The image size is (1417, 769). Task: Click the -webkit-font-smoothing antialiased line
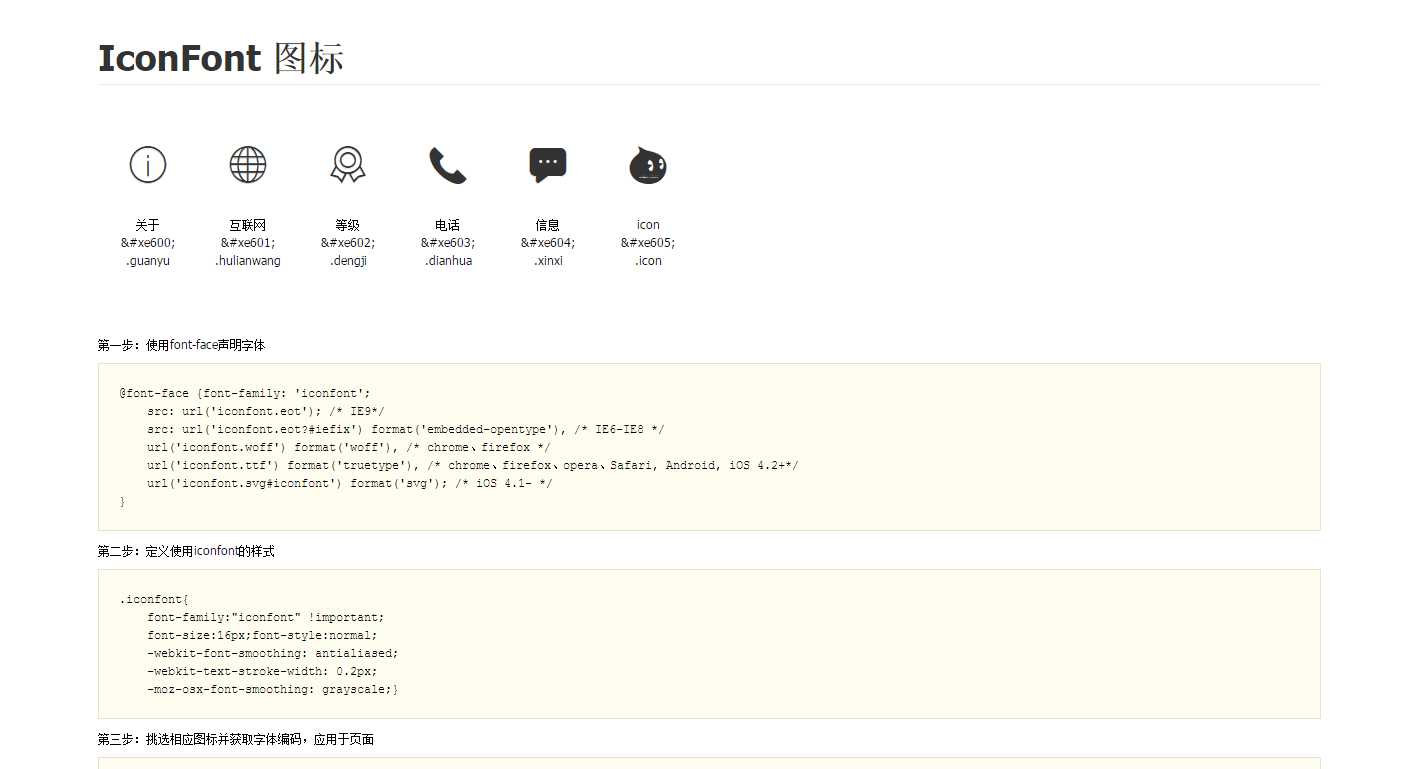tap(273, 653)
